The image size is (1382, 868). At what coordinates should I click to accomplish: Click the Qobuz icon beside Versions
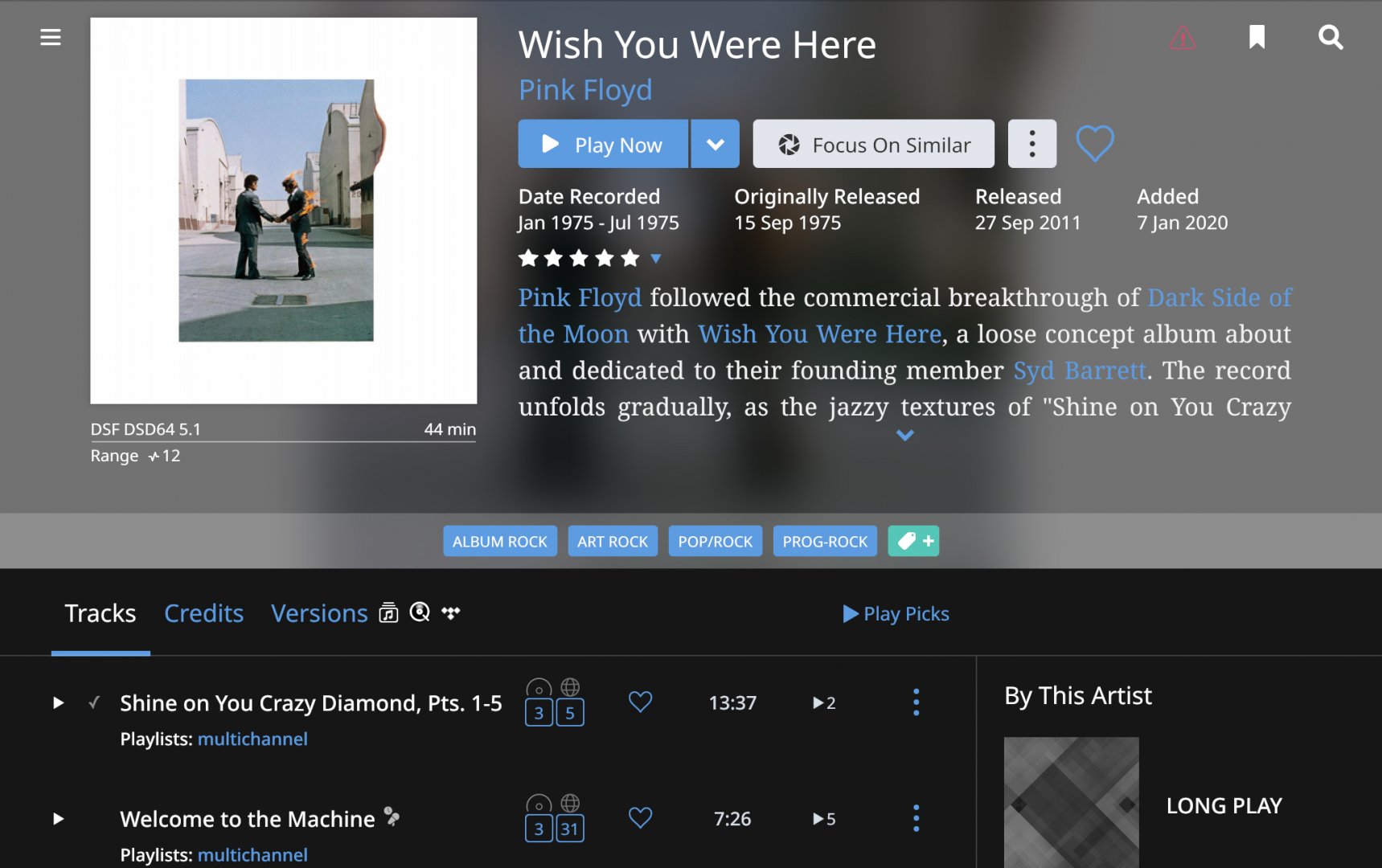click(x=420, y=612)
